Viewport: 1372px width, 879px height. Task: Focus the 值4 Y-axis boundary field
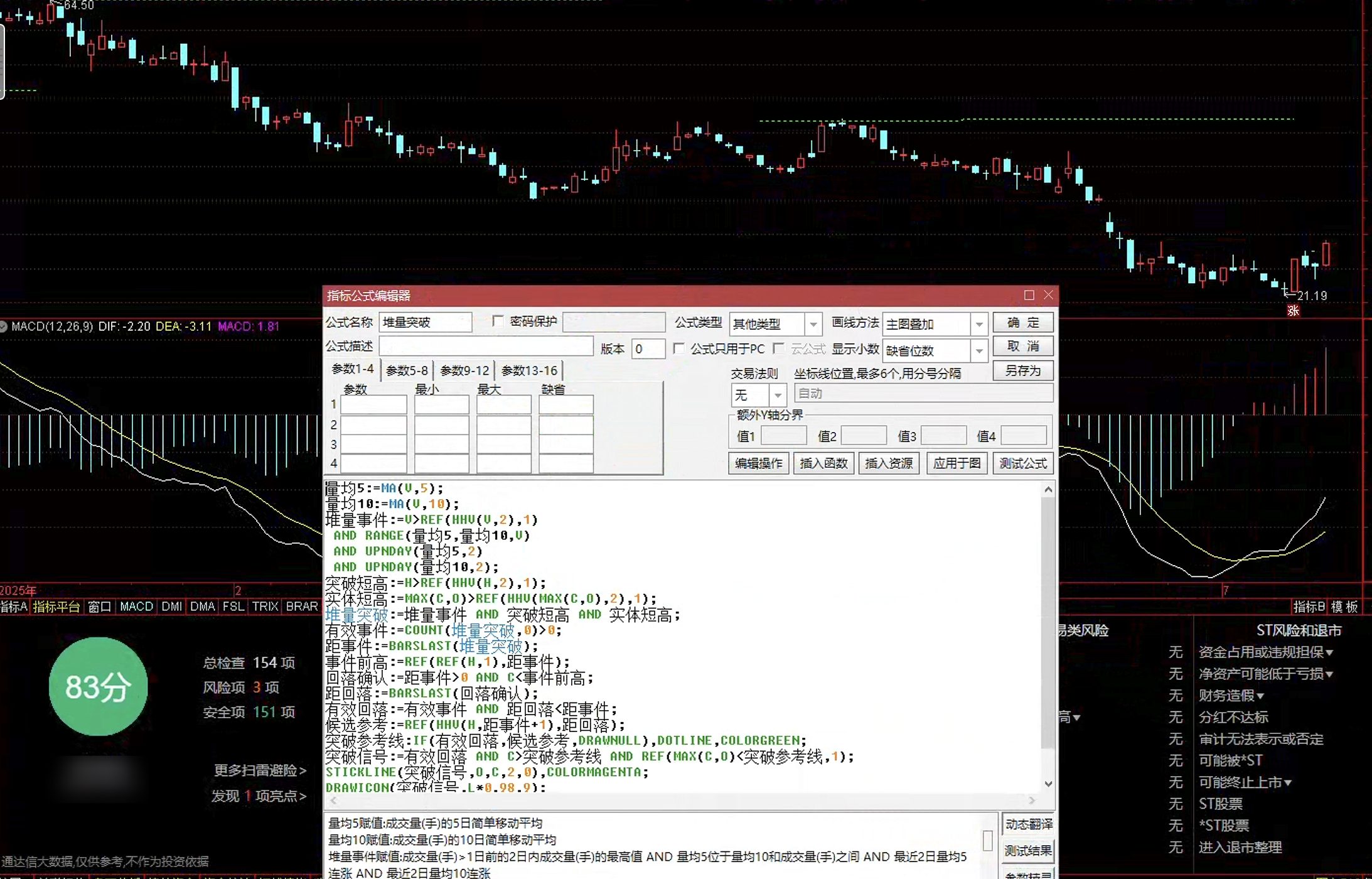[x=1024, y=435]
